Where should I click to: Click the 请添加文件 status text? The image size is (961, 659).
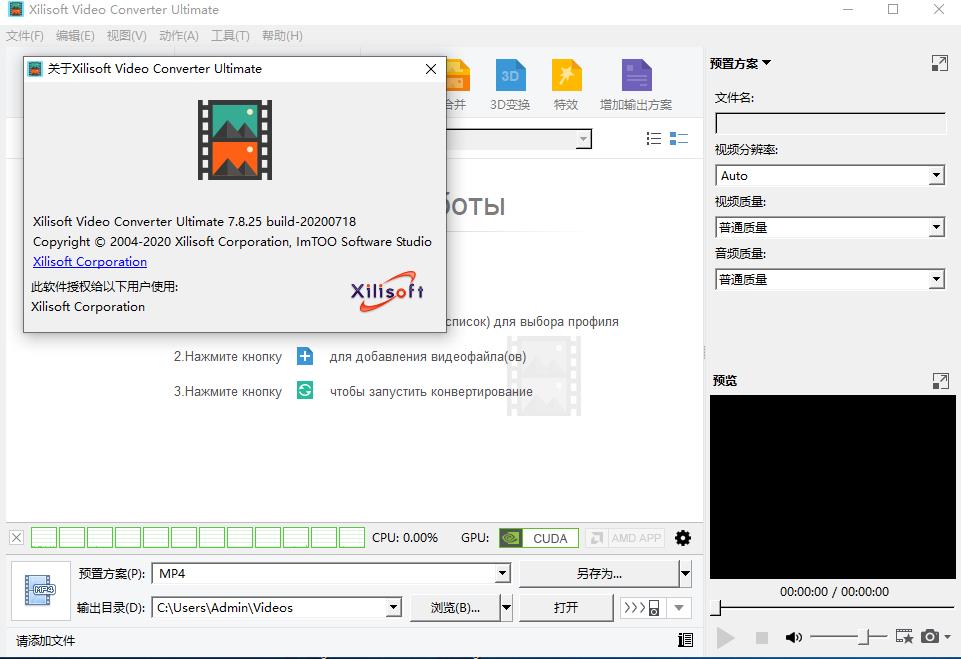(45, 641)
